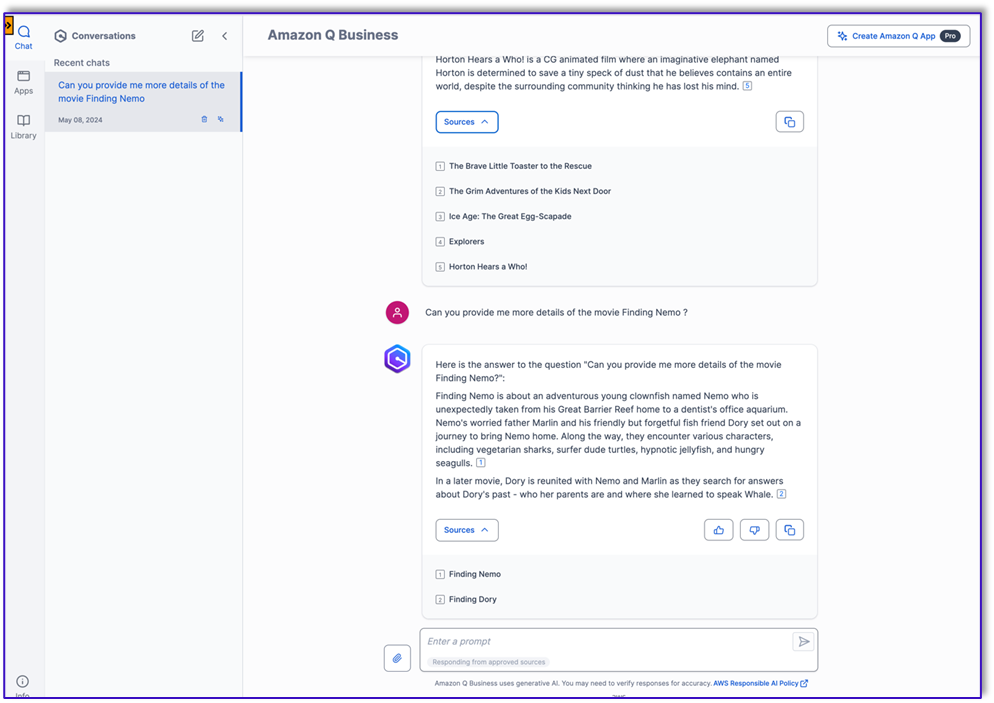
Task: Open source Finding Nemo
Action: pyautogui.click(x=474, y=574)
